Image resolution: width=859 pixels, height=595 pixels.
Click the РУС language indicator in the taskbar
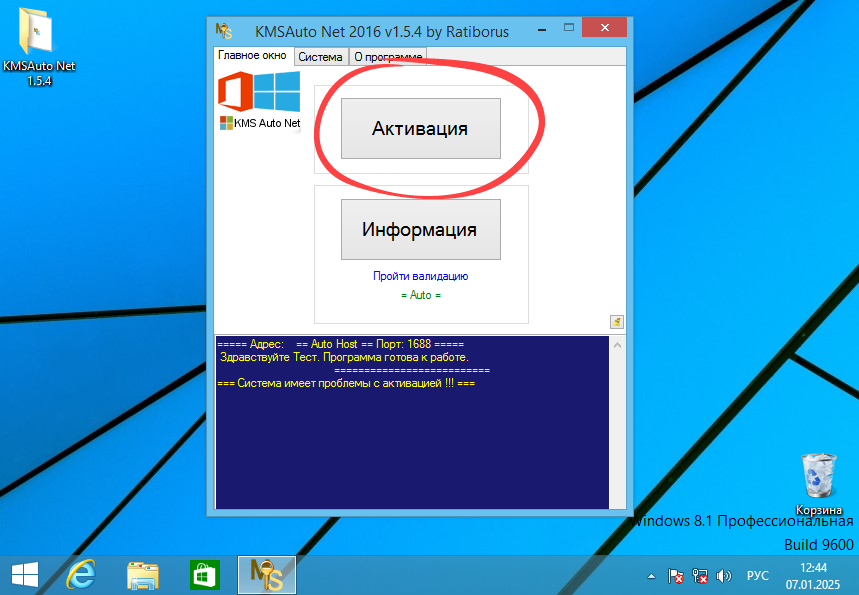757,576
